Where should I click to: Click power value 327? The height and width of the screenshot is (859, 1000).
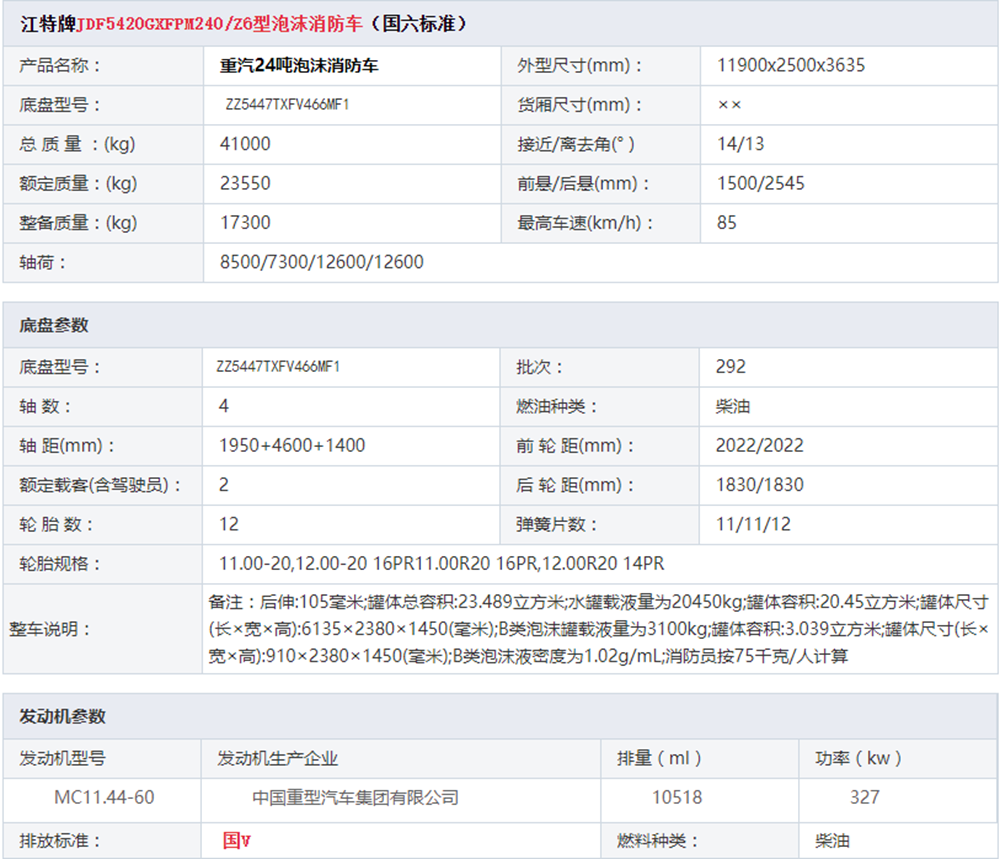pos(864,797)
